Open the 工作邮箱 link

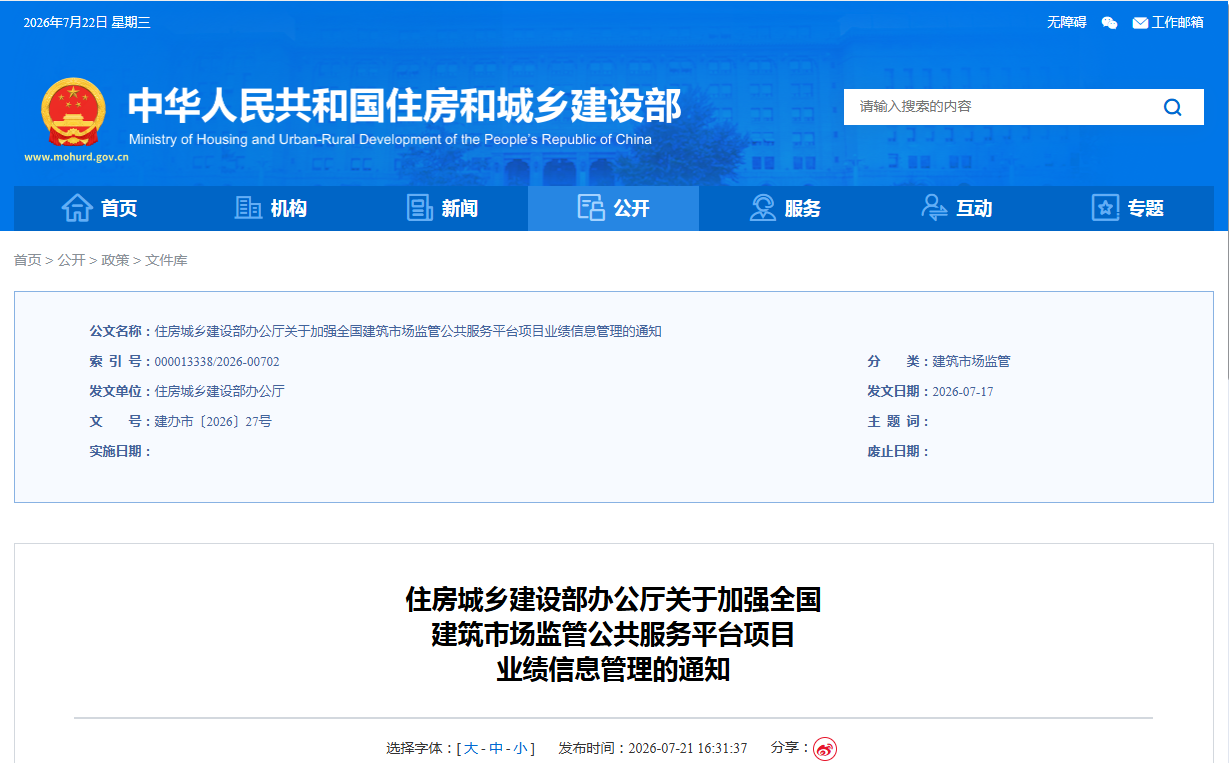(1178, 22)
